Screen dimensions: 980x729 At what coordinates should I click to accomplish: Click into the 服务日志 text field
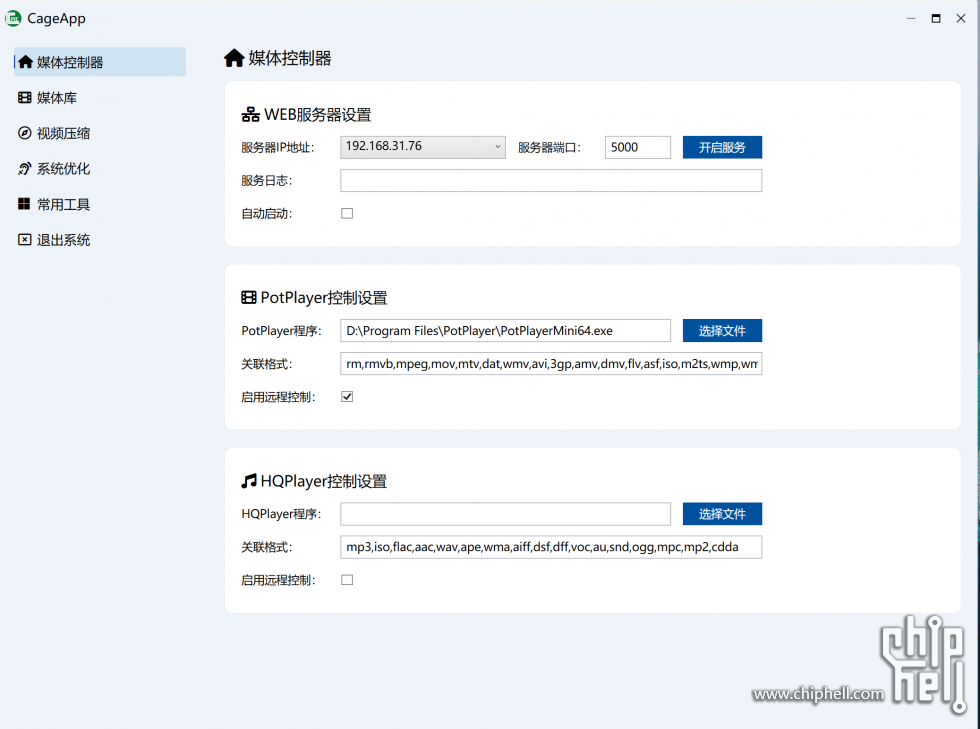[x=551, y=181]
